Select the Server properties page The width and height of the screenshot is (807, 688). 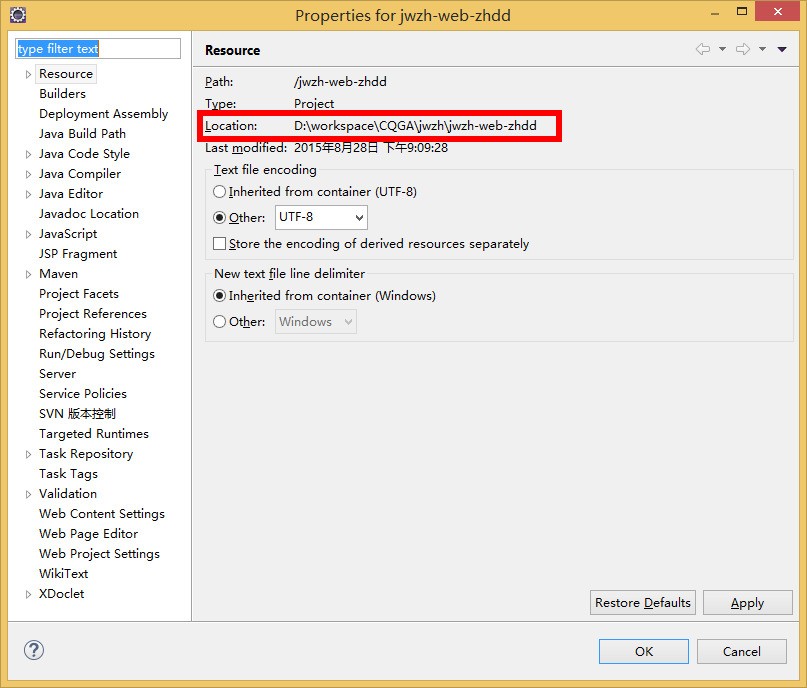(57, 374)
